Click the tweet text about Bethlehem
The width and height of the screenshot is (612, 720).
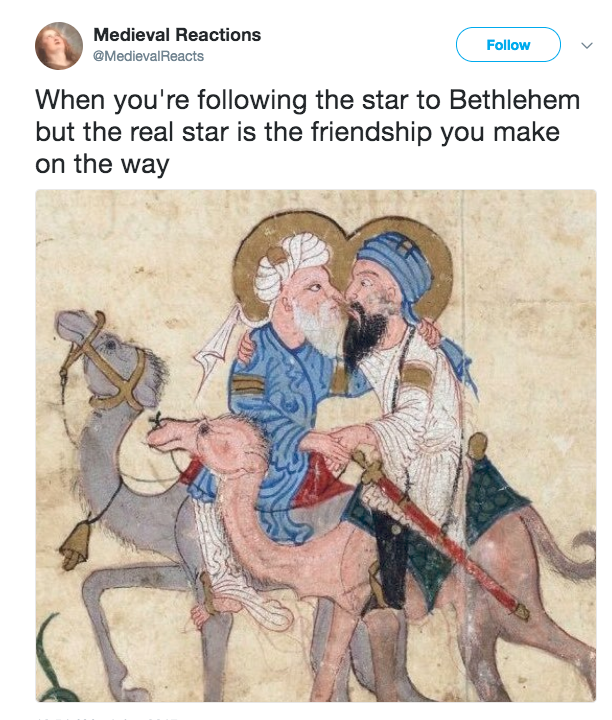pos(308,132)
